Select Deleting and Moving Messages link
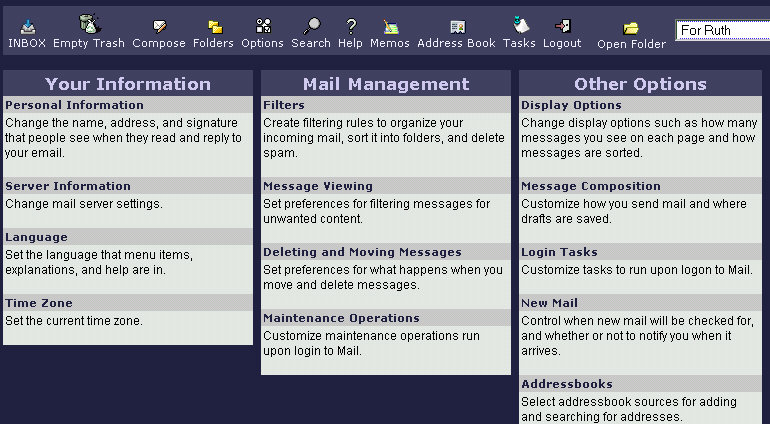Screen dimensions: 770x424 (362, 252)
